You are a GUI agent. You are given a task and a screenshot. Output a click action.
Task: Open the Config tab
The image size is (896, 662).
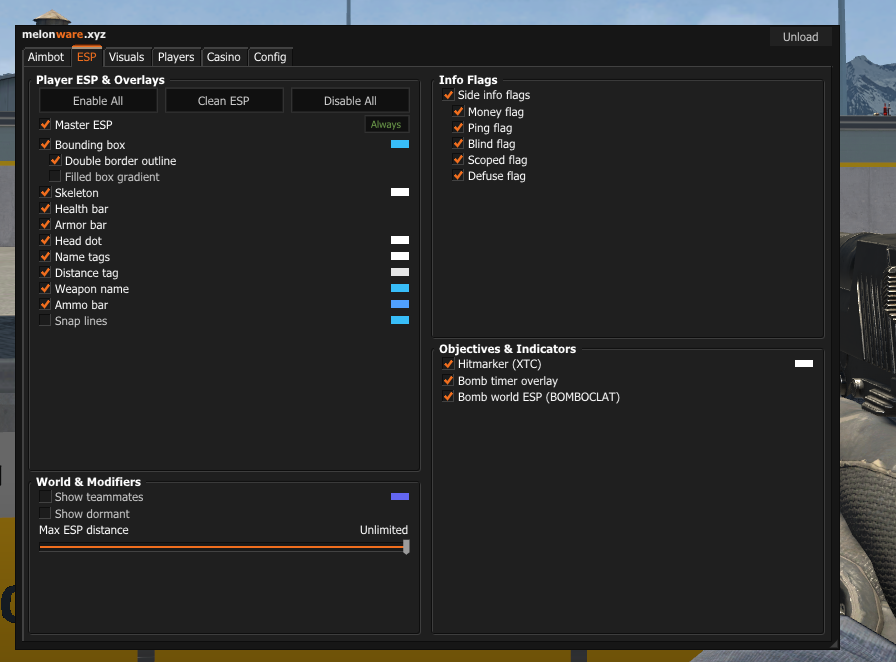tap(270, 57)
